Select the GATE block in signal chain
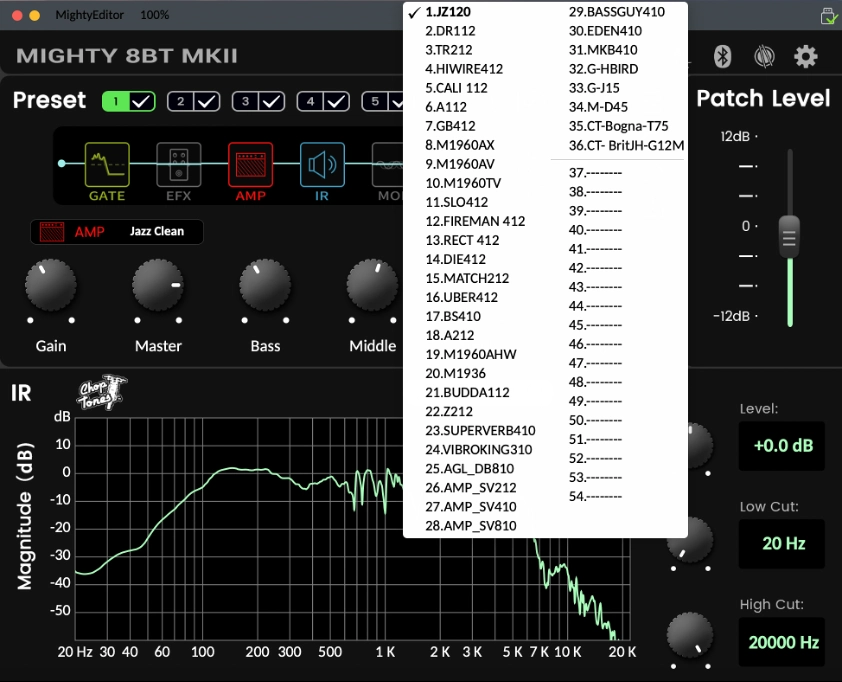The height and width of the screenshot is (682, 842). [x=106, y=165]
